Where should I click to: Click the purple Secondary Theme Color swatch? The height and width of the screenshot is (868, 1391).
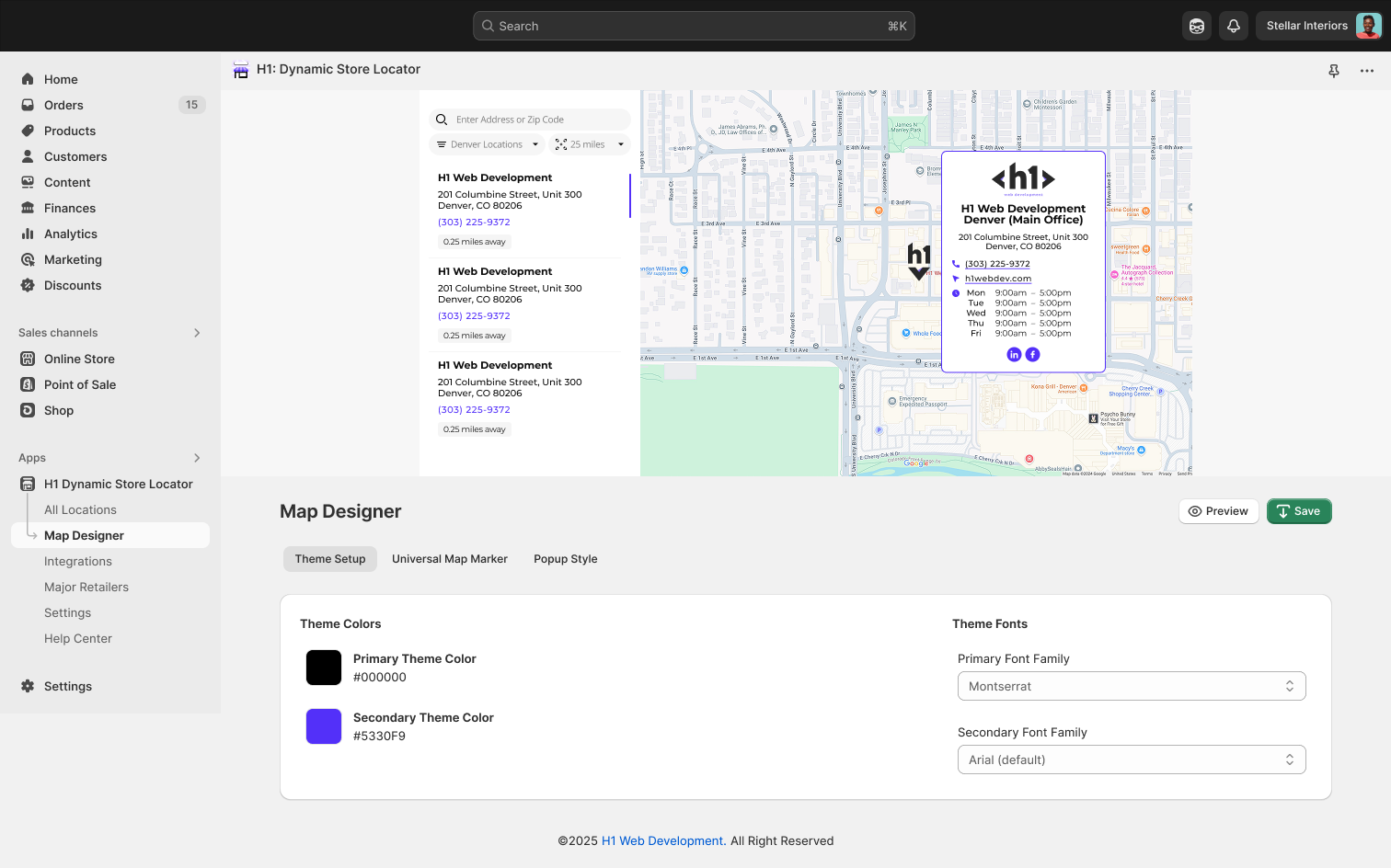point(324,726)
